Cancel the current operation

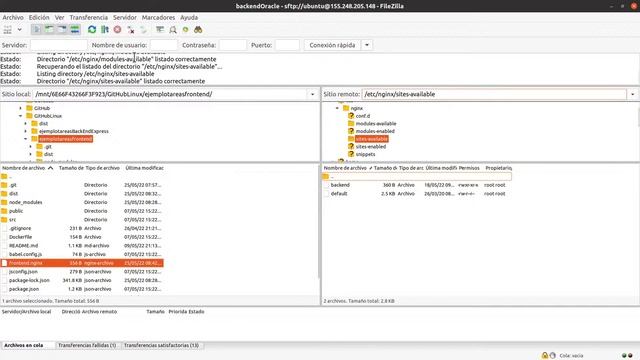point(118,29)
